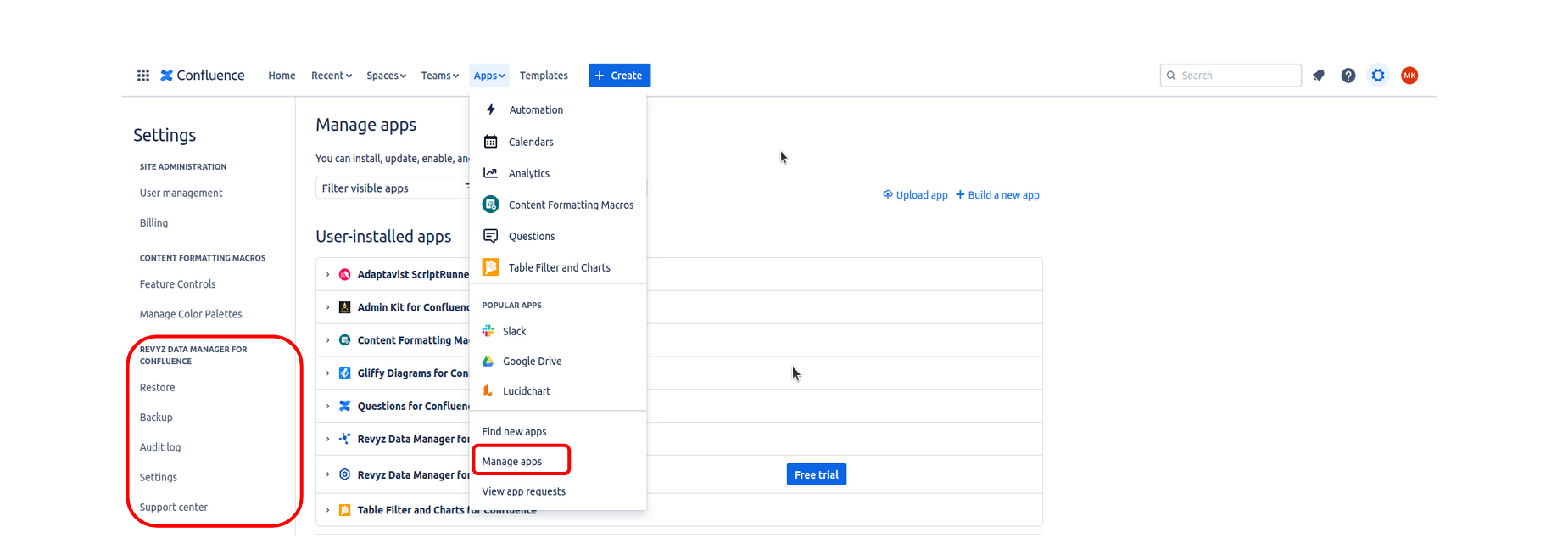
Task: Open the app switcher grid icon
Action: pyautogui.click(x=143, y=76)
